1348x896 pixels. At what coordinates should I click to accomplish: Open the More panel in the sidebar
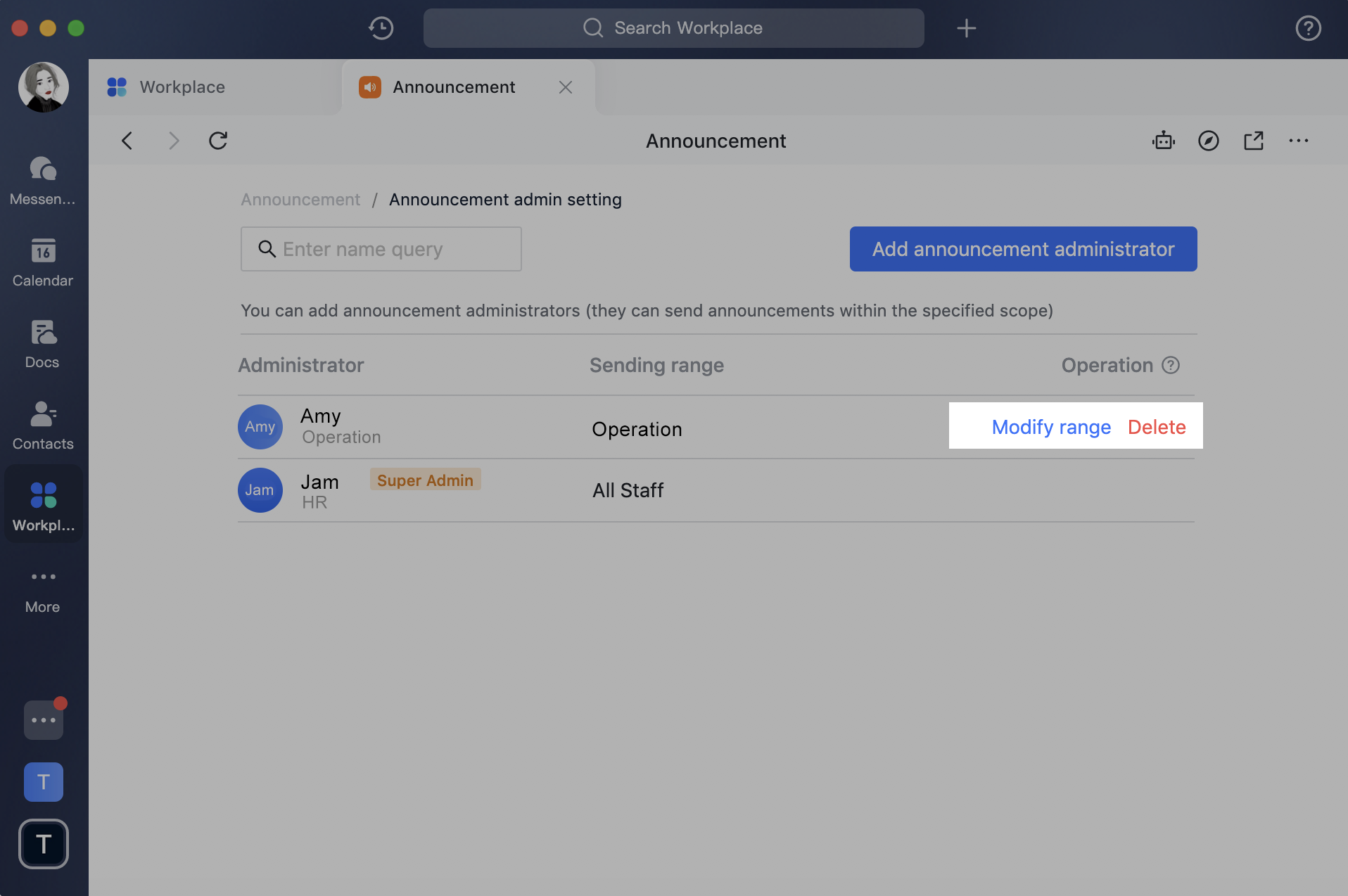42,587
